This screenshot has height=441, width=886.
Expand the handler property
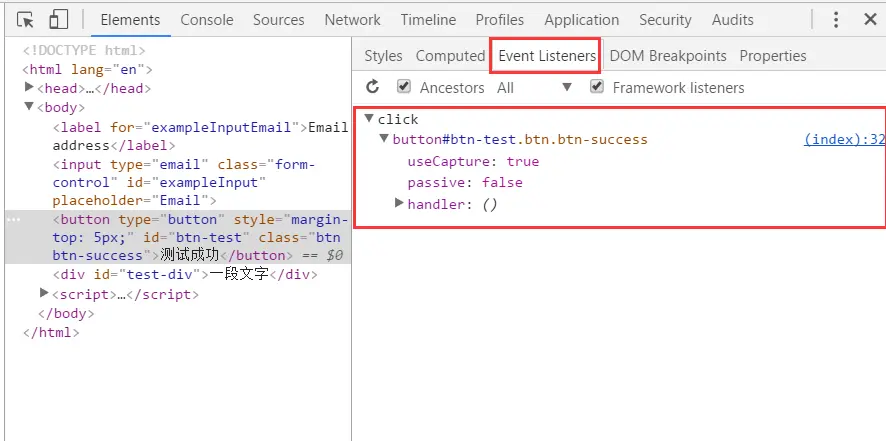(399, 203)
